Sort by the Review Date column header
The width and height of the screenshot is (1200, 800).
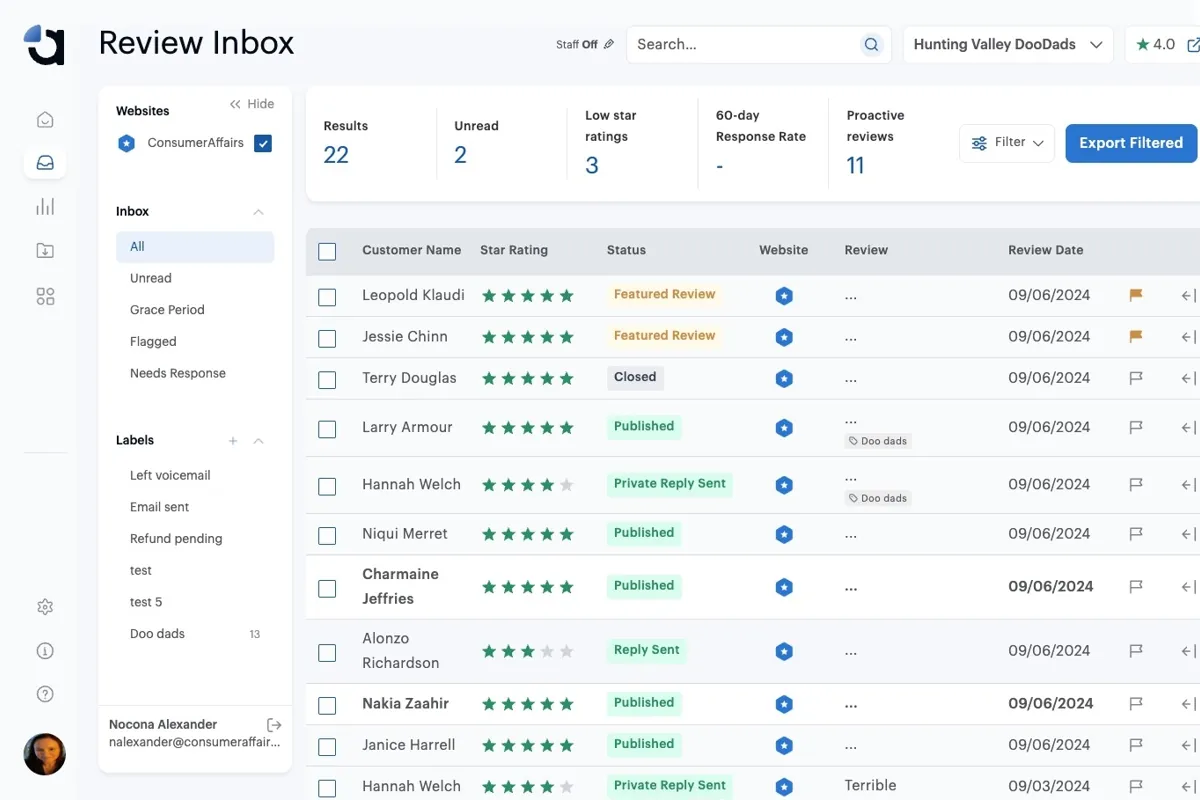click(1045, 250)
